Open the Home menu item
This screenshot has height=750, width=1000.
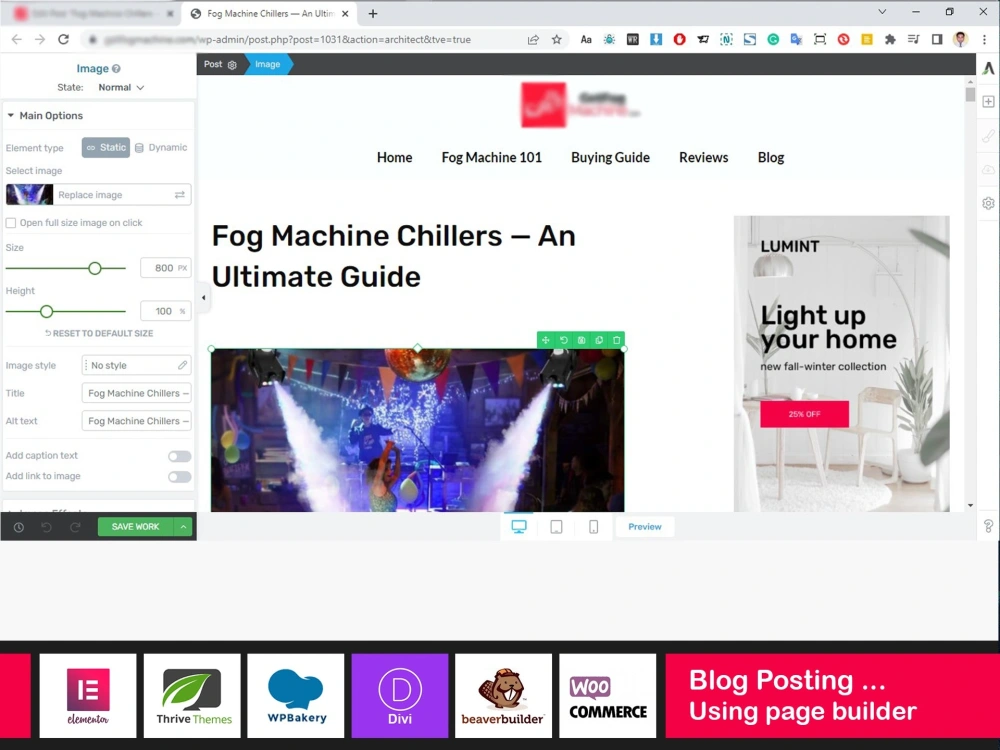click(394, 158)
